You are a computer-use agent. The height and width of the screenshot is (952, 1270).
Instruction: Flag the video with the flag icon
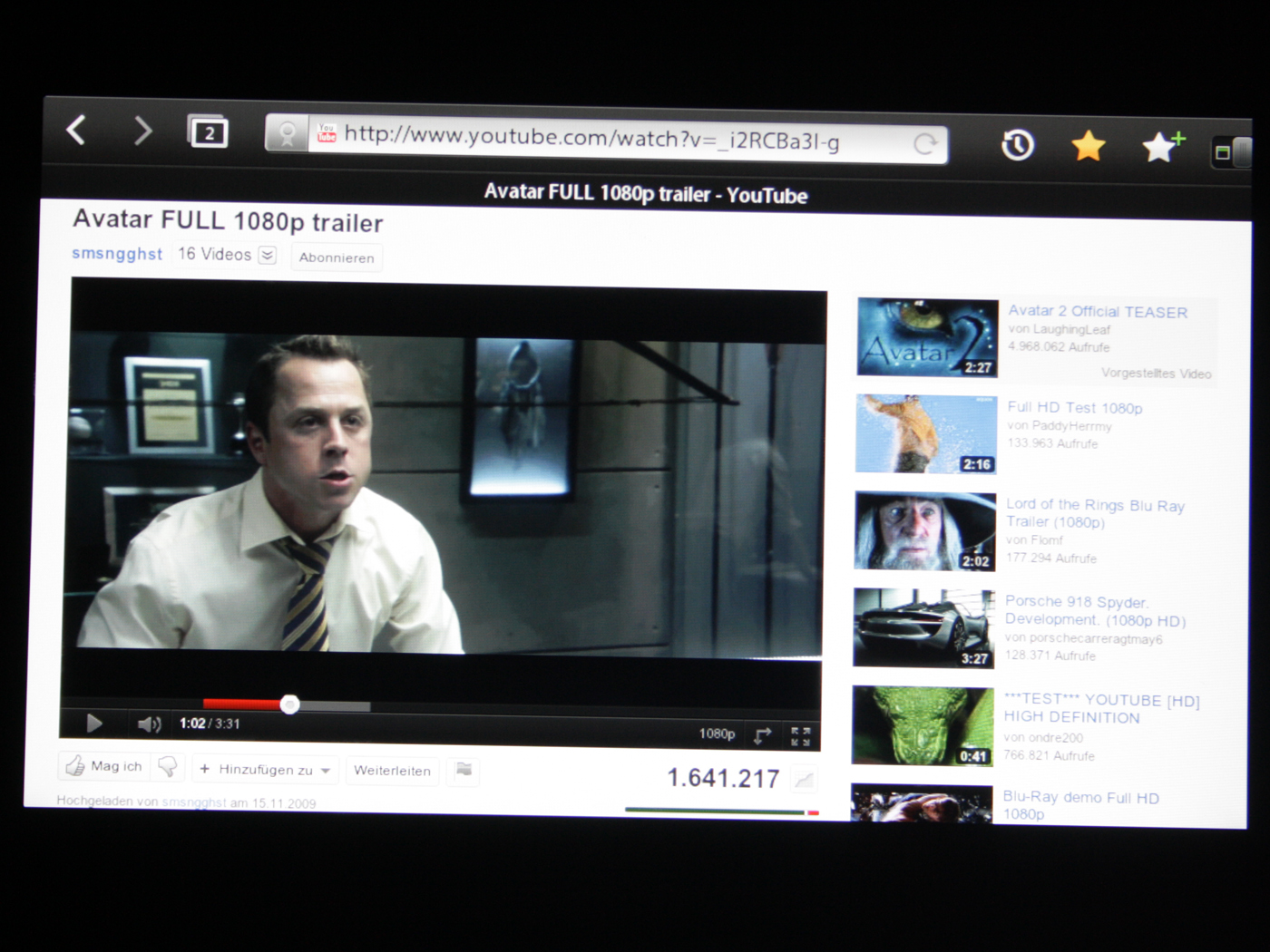click(464, 770)
